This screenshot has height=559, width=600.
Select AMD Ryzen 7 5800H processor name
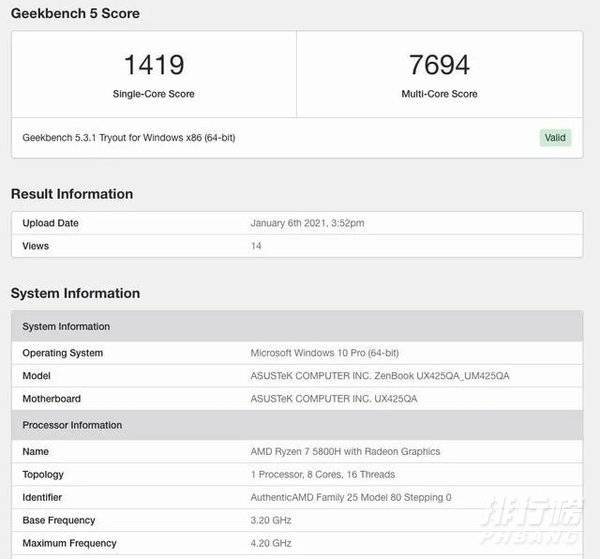(345, 451)
